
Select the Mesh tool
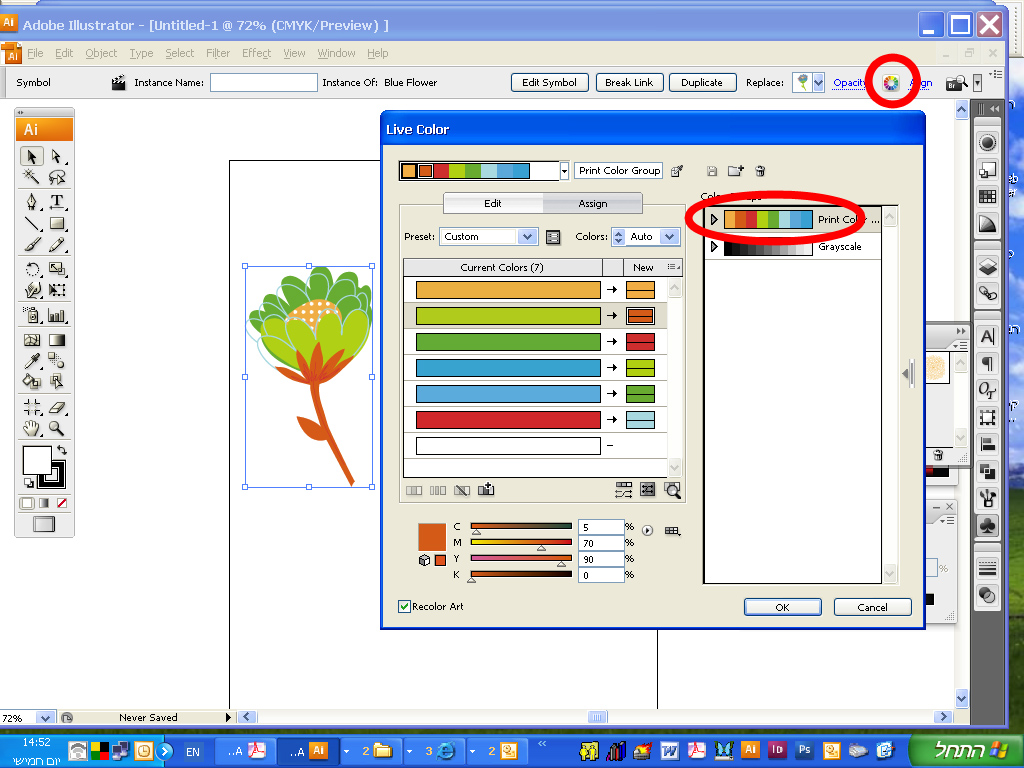pos(31,340)
